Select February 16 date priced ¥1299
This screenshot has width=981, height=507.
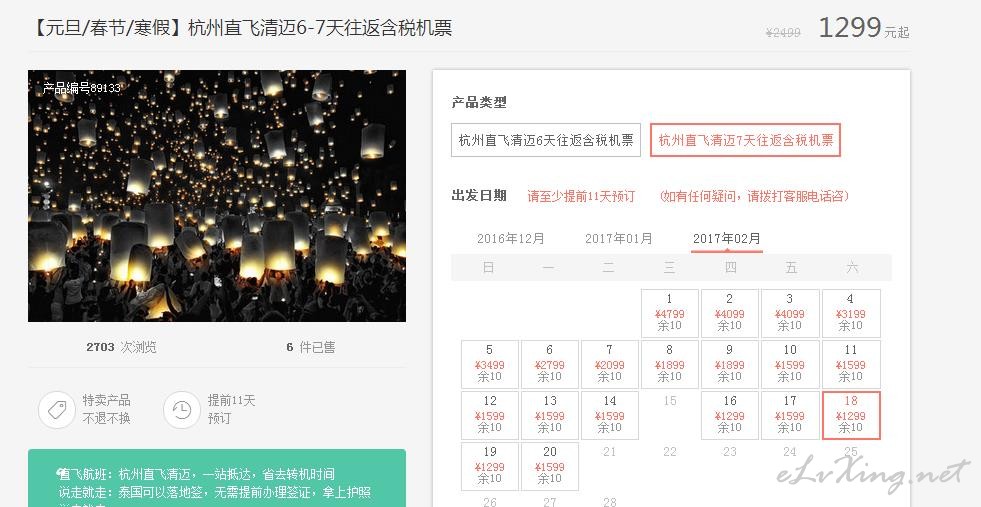[x=729, y=416]
